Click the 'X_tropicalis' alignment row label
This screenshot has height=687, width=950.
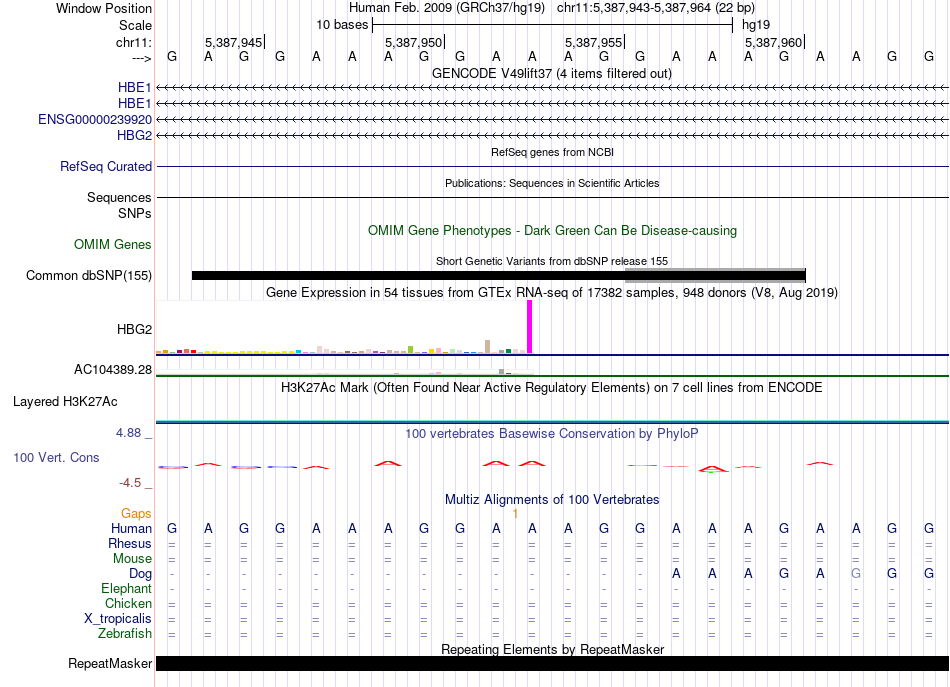pyautogui.click(x=118, y=619)
